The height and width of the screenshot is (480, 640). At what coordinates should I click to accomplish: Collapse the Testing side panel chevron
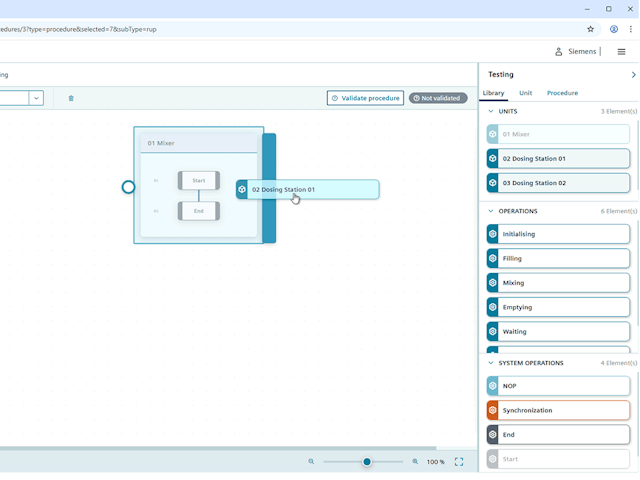633,75
